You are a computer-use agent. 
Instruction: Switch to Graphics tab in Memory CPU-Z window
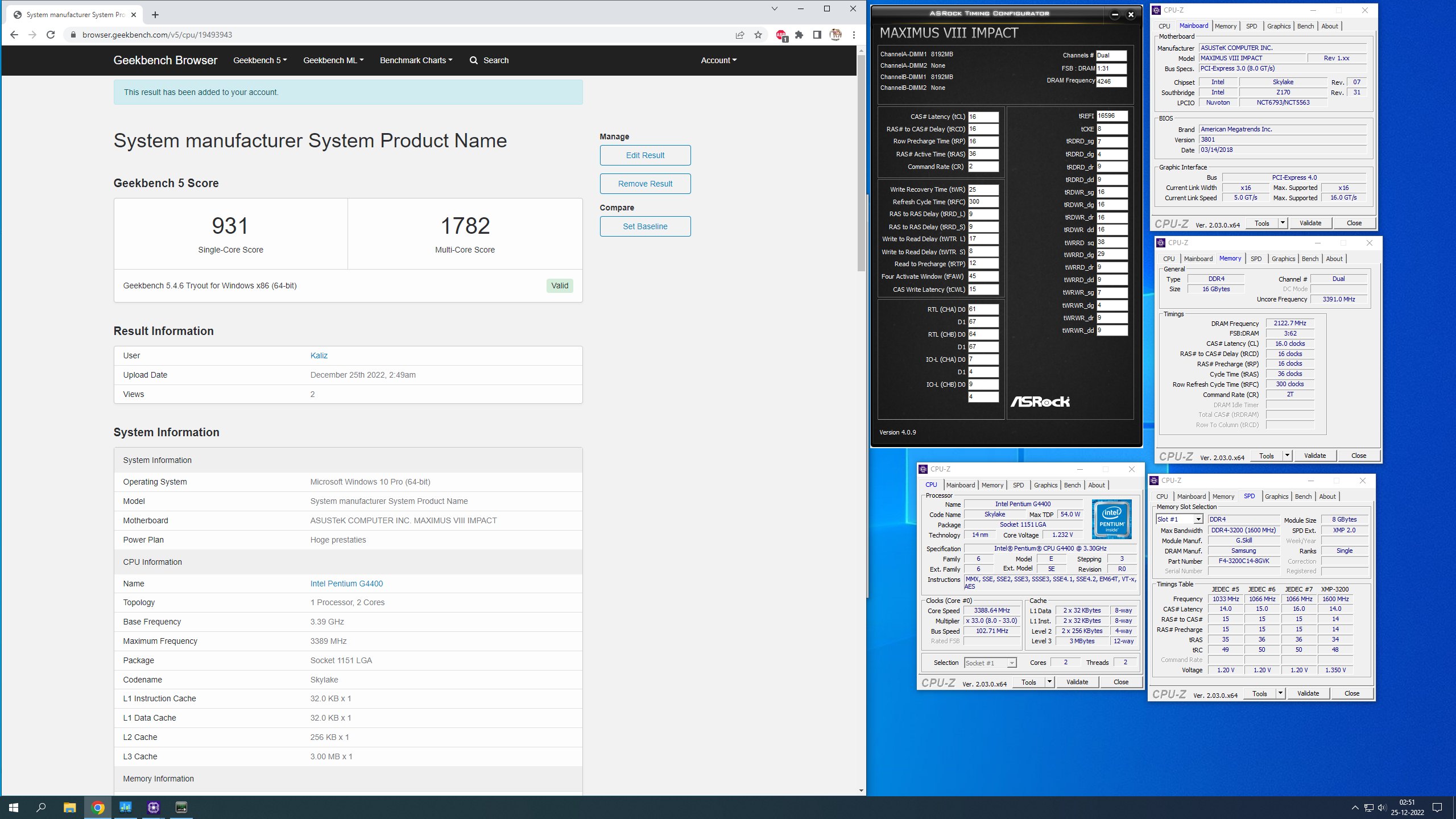[x=1283, y=259]
